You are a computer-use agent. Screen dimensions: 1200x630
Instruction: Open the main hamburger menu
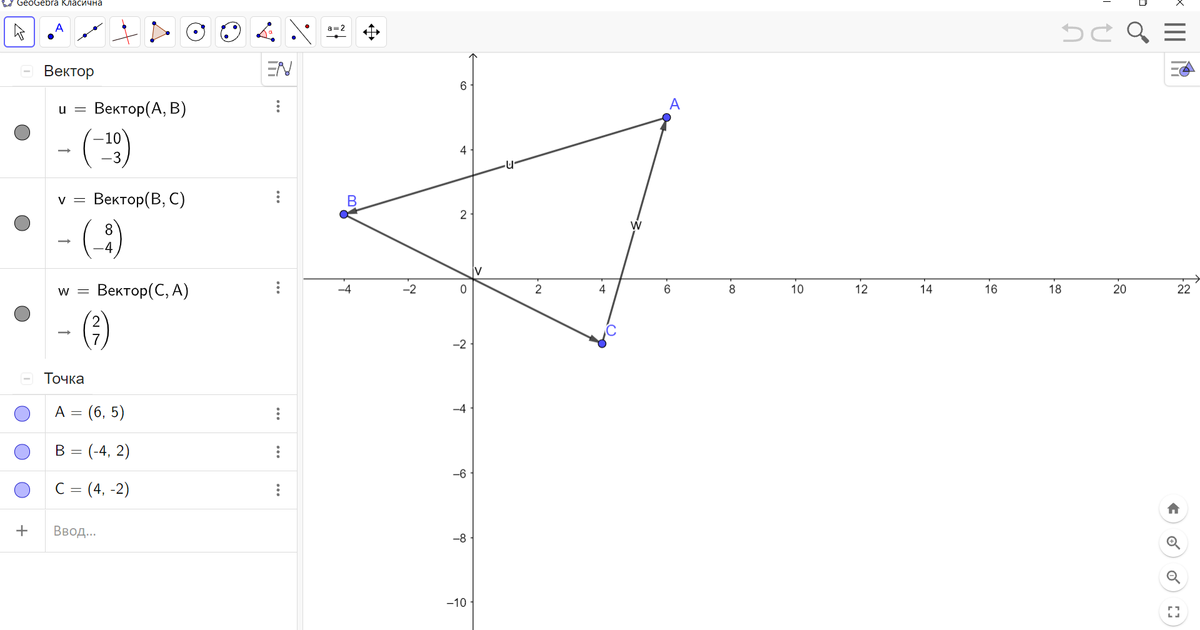pos(1175,31)
